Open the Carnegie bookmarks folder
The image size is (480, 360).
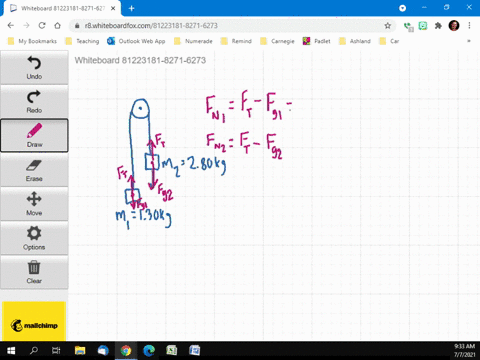pyautogui.click(x=277, y=41)
